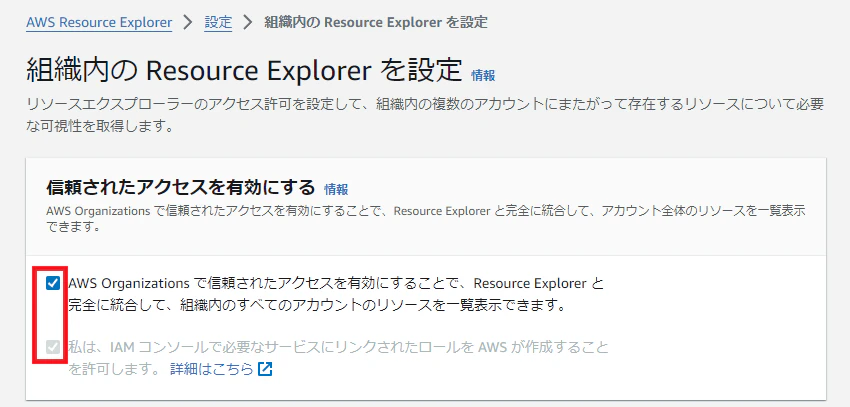Toggle the AWS Organizations trusted access checkbox
Image resolution: width=850 pixels, height=407 pixels.
point(53,283)
